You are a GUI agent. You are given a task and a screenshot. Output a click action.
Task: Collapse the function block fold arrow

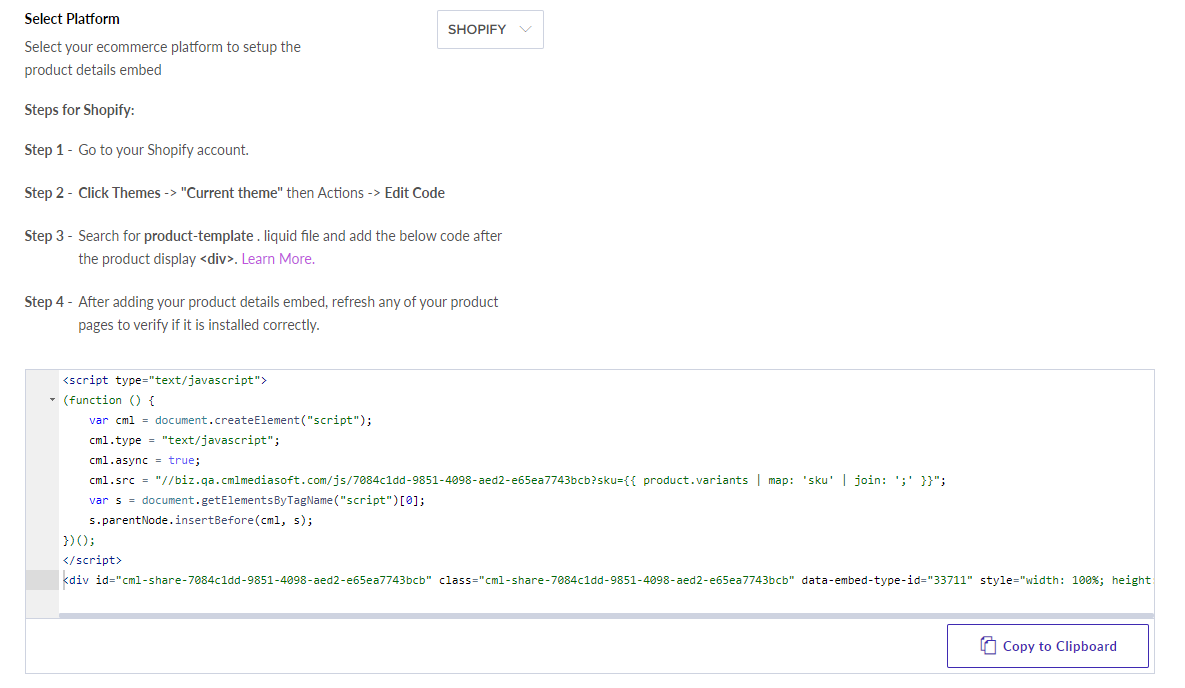52,400
